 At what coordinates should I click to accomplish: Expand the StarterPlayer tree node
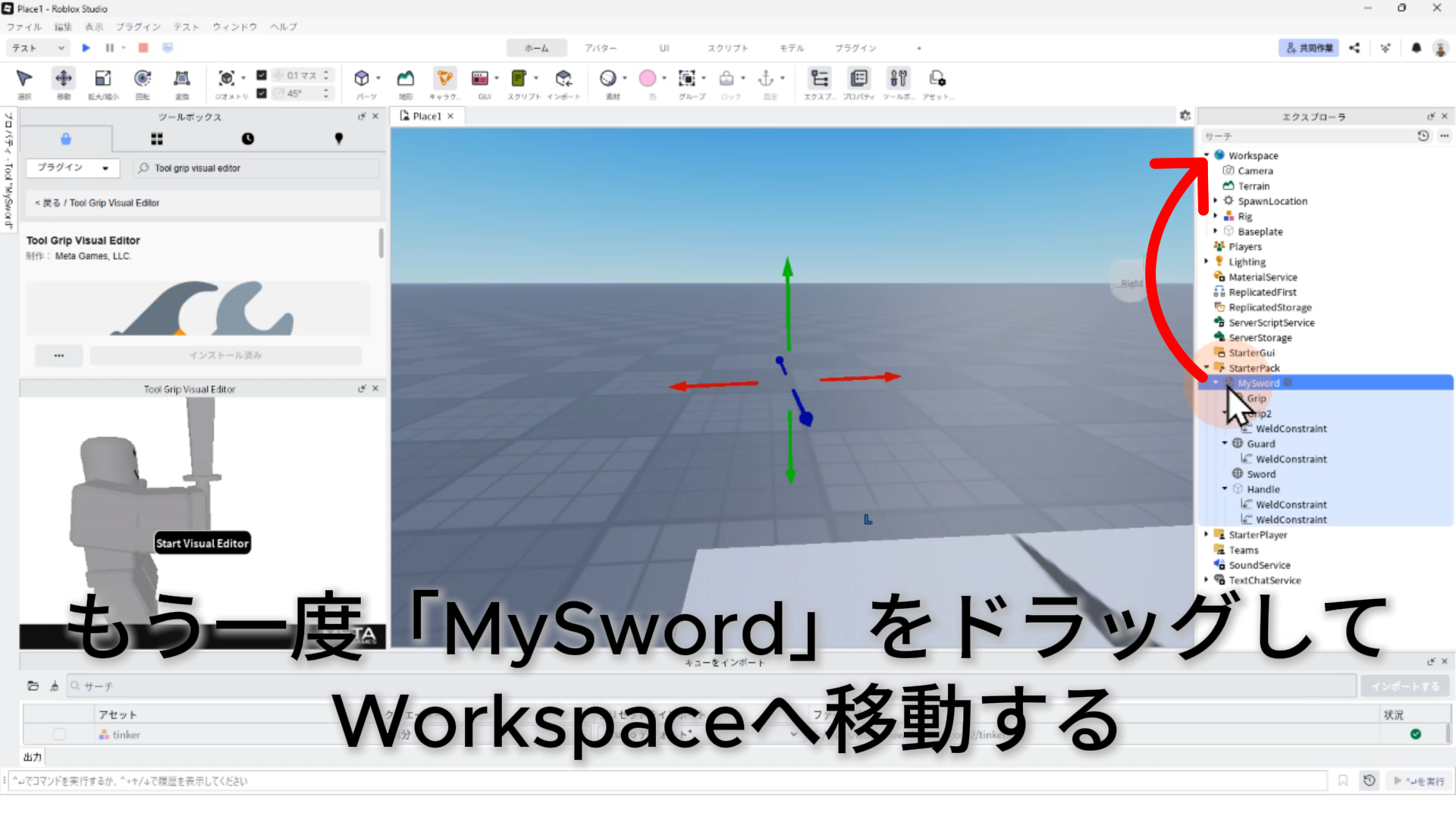[x=1207, y=535]
